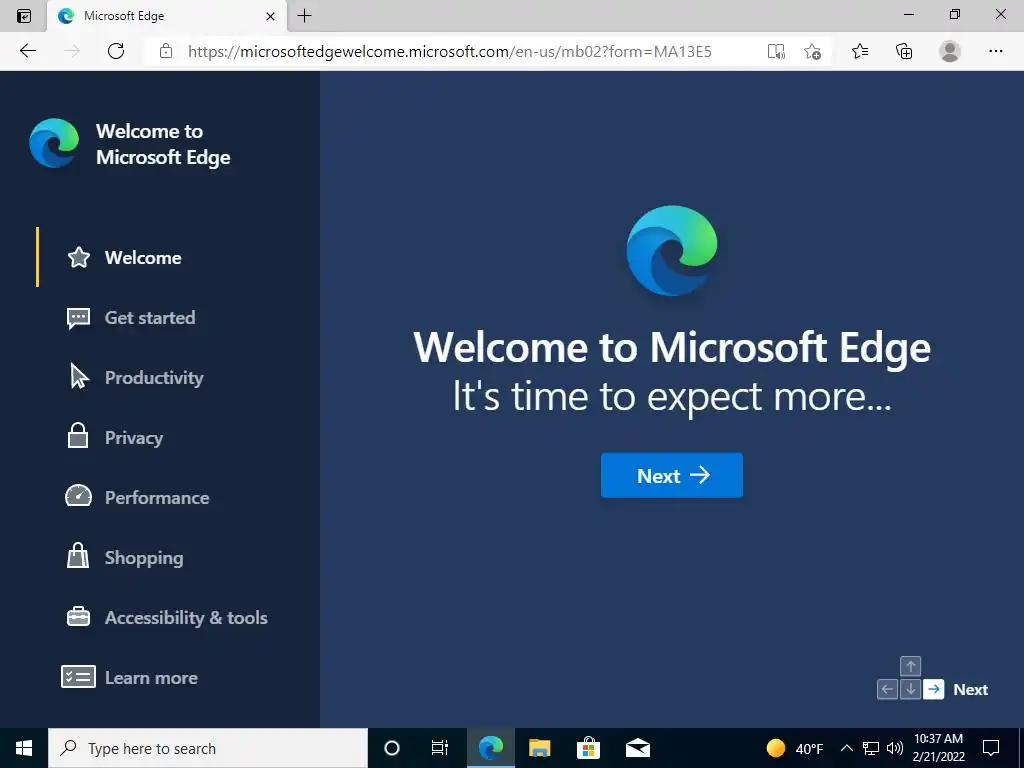The width and height of the screenshot is (1024, 768).
Task: Open the Favorites list icon
Action: pos(860,51)
